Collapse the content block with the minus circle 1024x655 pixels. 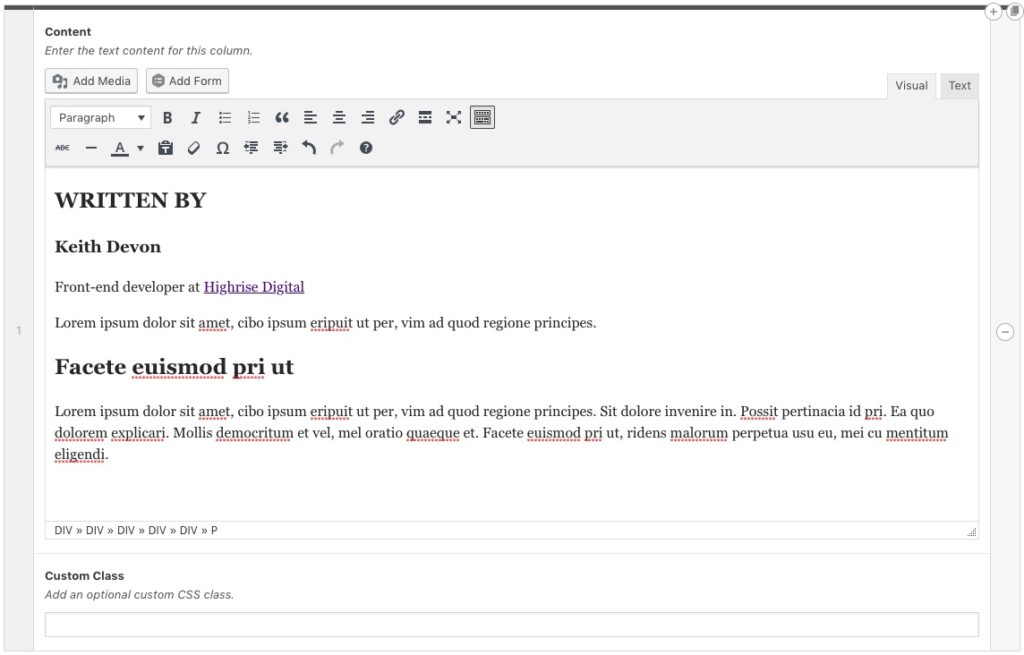[x=1006, y=331]
